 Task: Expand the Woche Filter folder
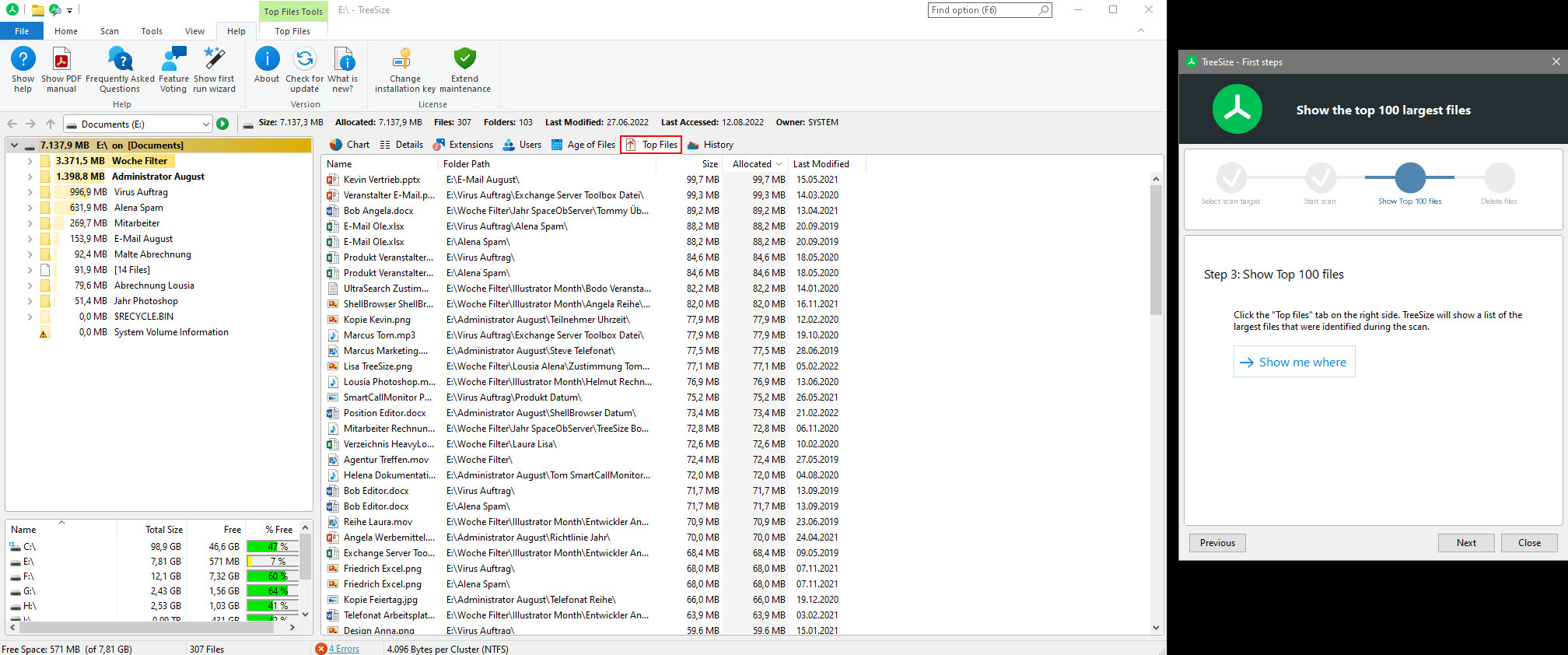(x=30, y=161)
